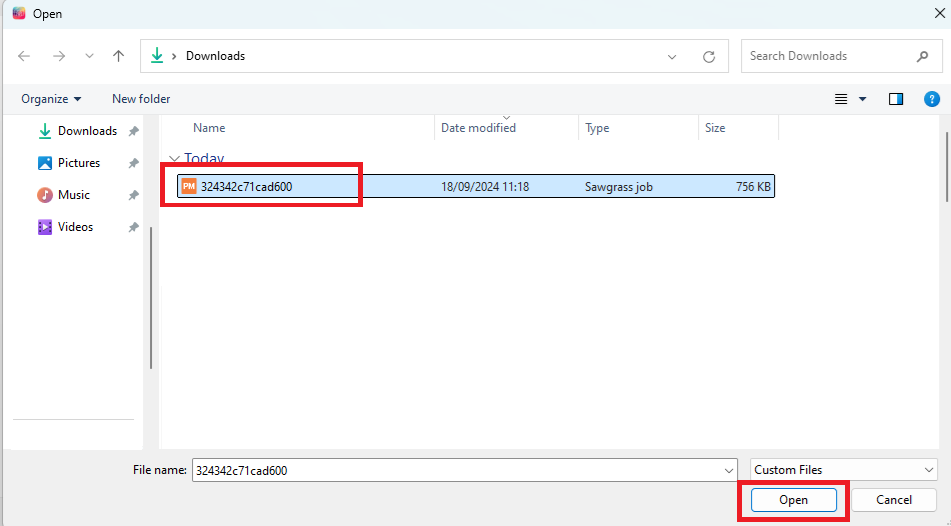
Task: Click the search magnifier icon
Action: click(x=922, y=56)
